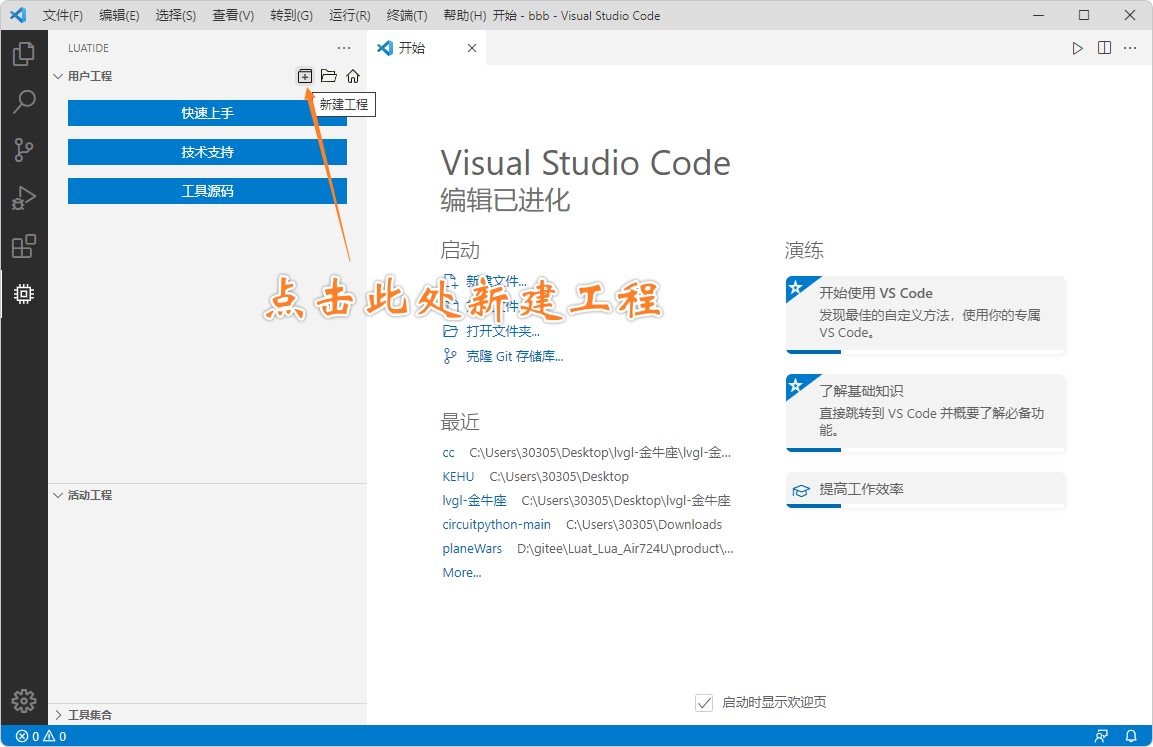This screenshot has width=1153, height=747.
Task: Open the Manage gear settings icon
Action: (x=24, y=701)
